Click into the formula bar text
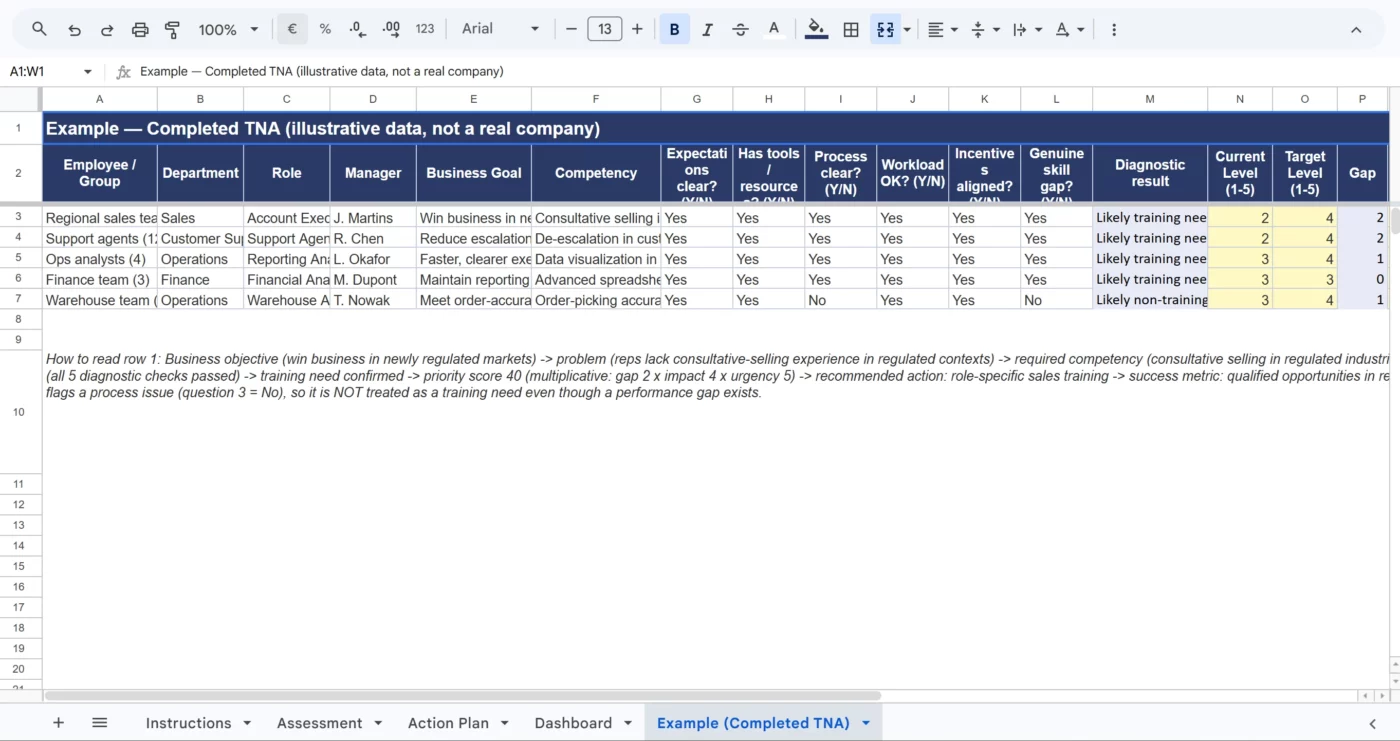This screenshot has width=1400, height=741. (x=321, y=72)
